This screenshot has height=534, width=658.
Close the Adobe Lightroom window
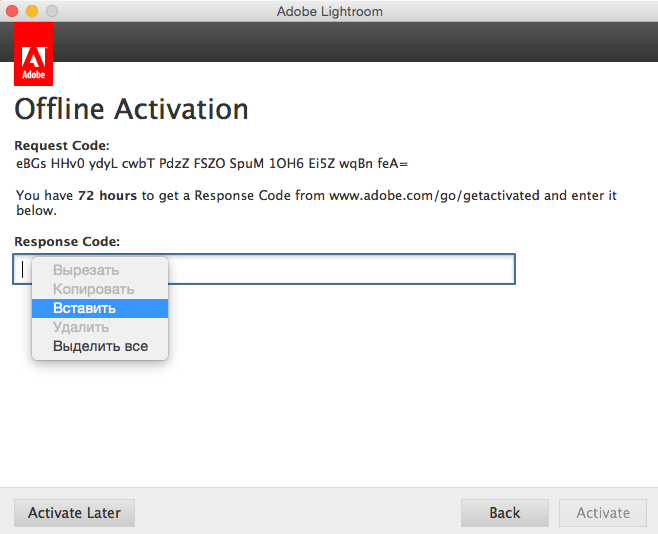12,11
